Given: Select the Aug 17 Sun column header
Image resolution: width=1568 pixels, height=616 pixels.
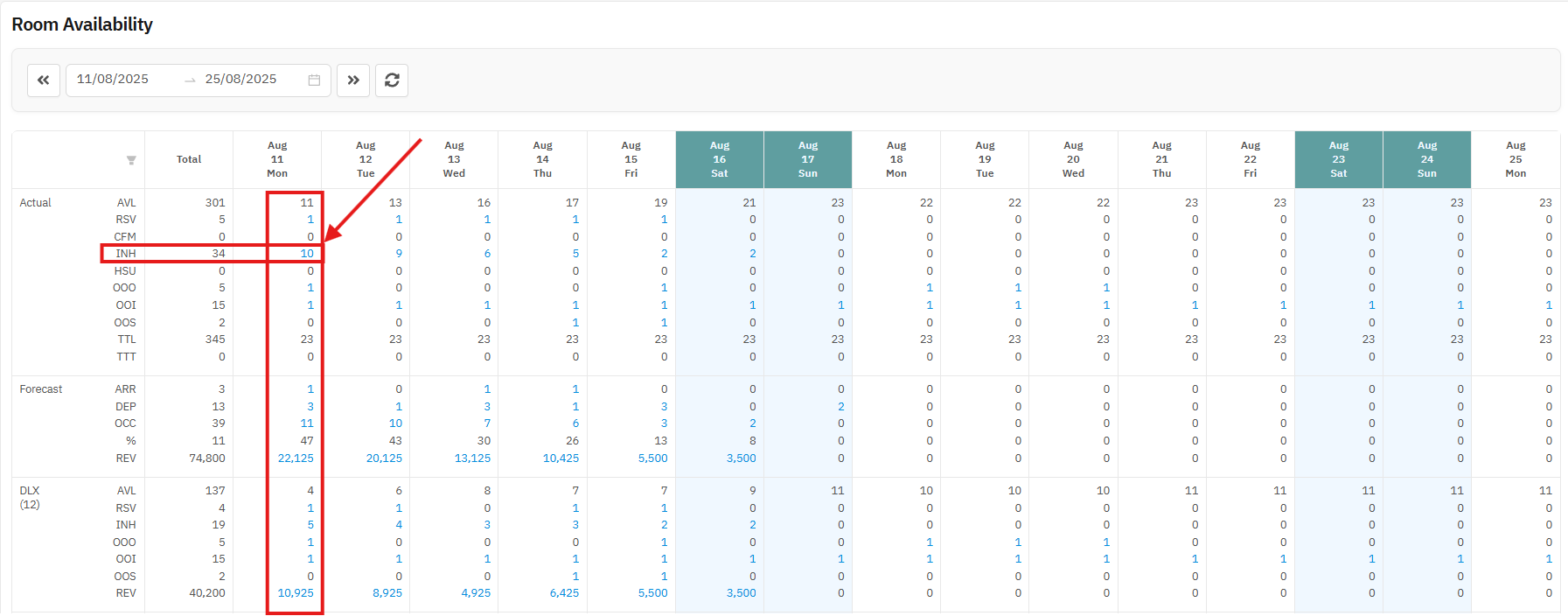Looking at the screenshot, I should pos(807,159).
